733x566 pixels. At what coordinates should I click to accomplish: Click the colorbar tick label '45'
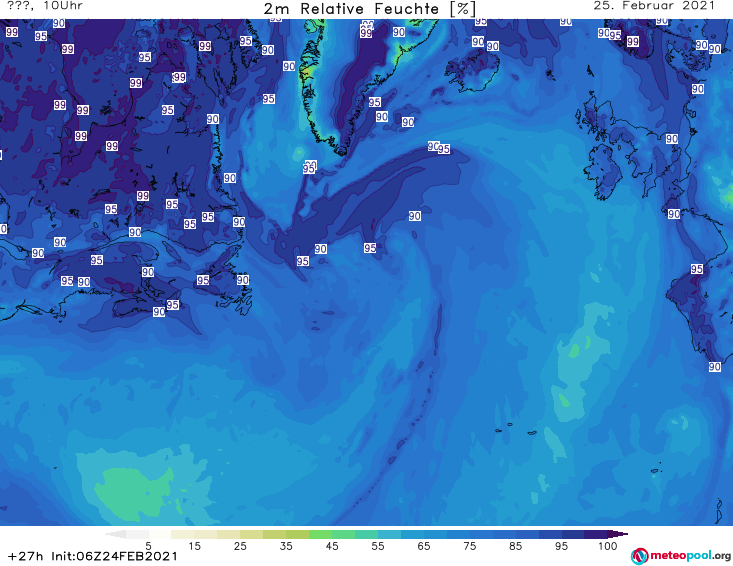[x=332, y=546]
